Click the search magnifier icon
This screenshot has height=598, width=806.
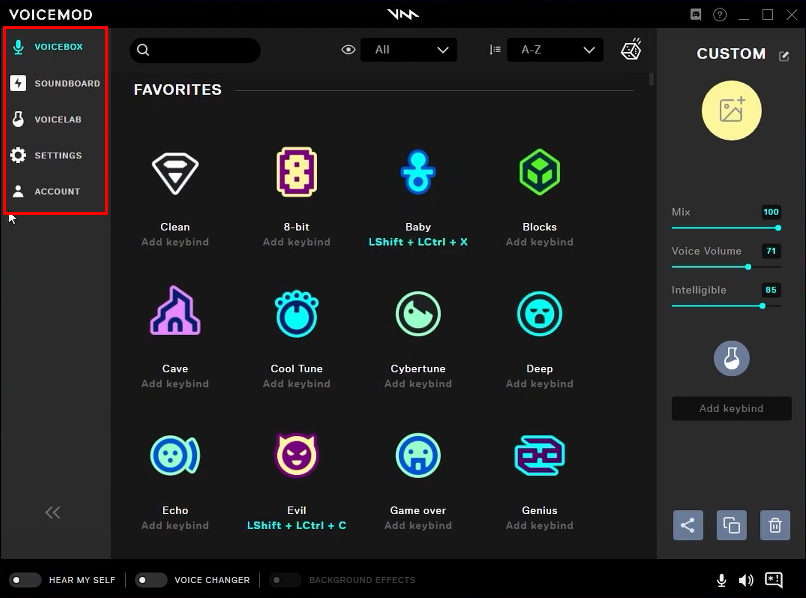click(x=143, y=50)
